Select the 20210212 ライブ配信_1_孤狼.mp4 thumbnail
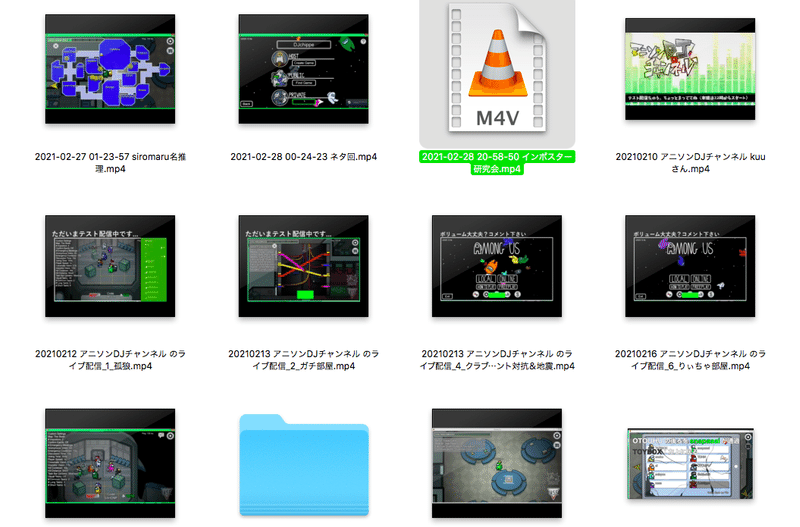The width and height of the screenshot is (800, 527). pyautogui.click(x=110, y=266)
